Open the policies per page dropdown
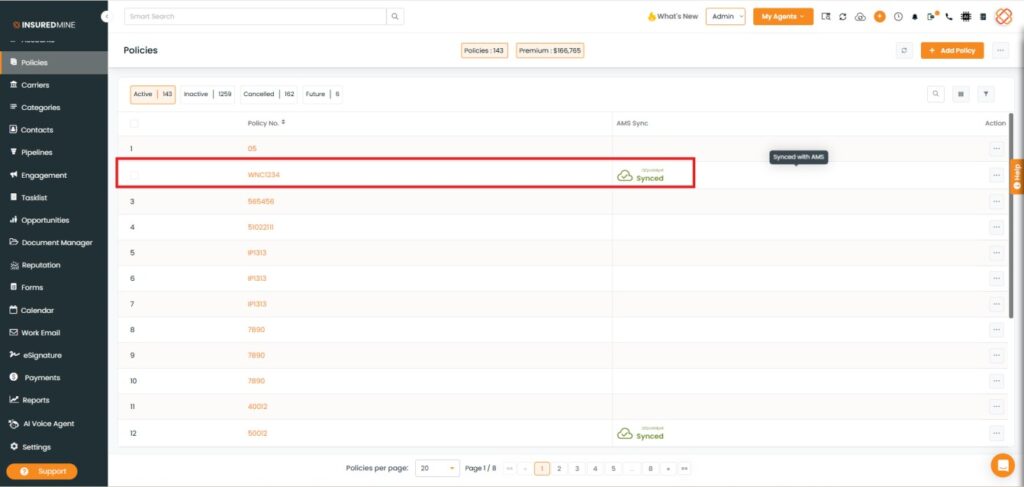 tap(438, 468)
